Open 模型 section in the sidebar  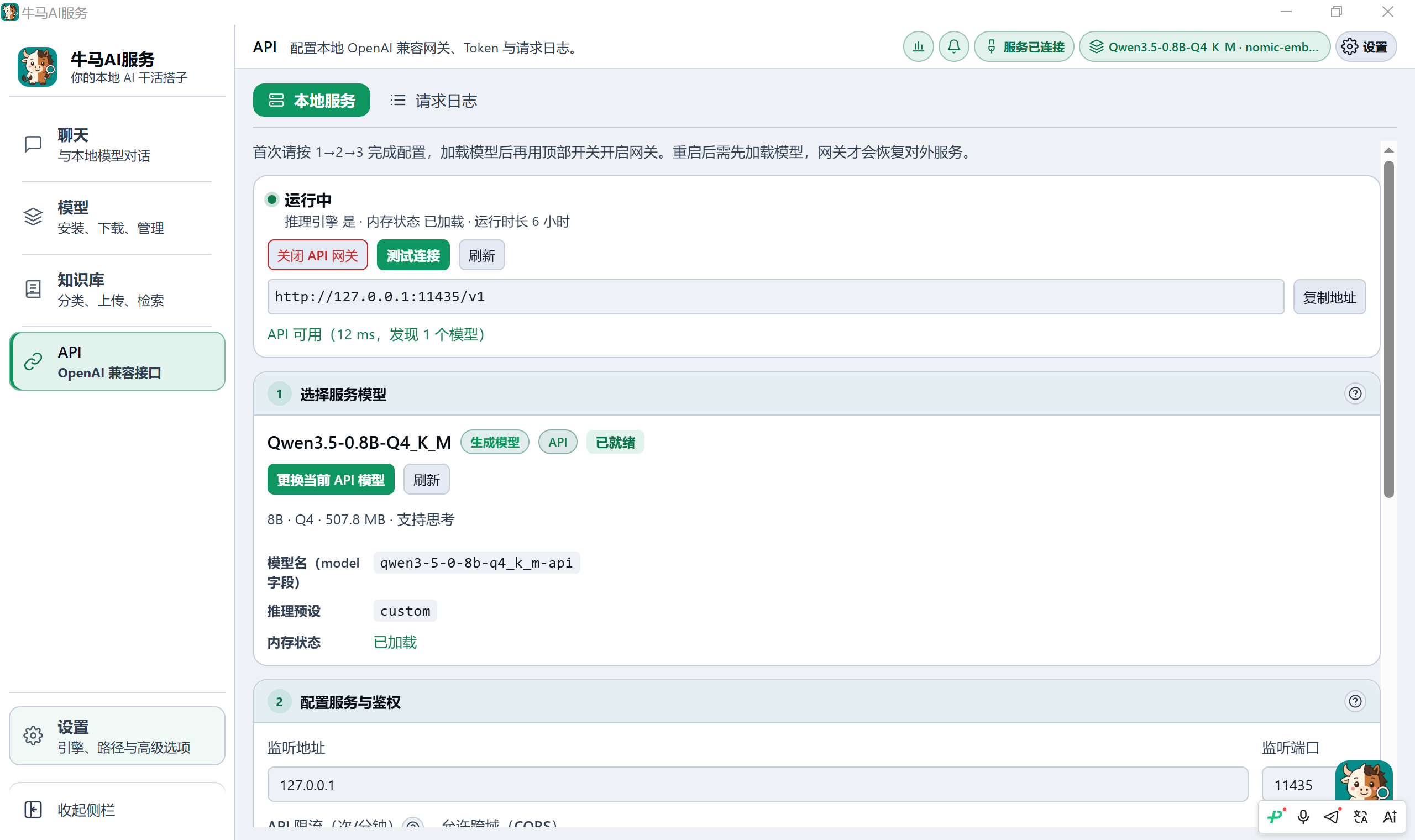[117, 217]
